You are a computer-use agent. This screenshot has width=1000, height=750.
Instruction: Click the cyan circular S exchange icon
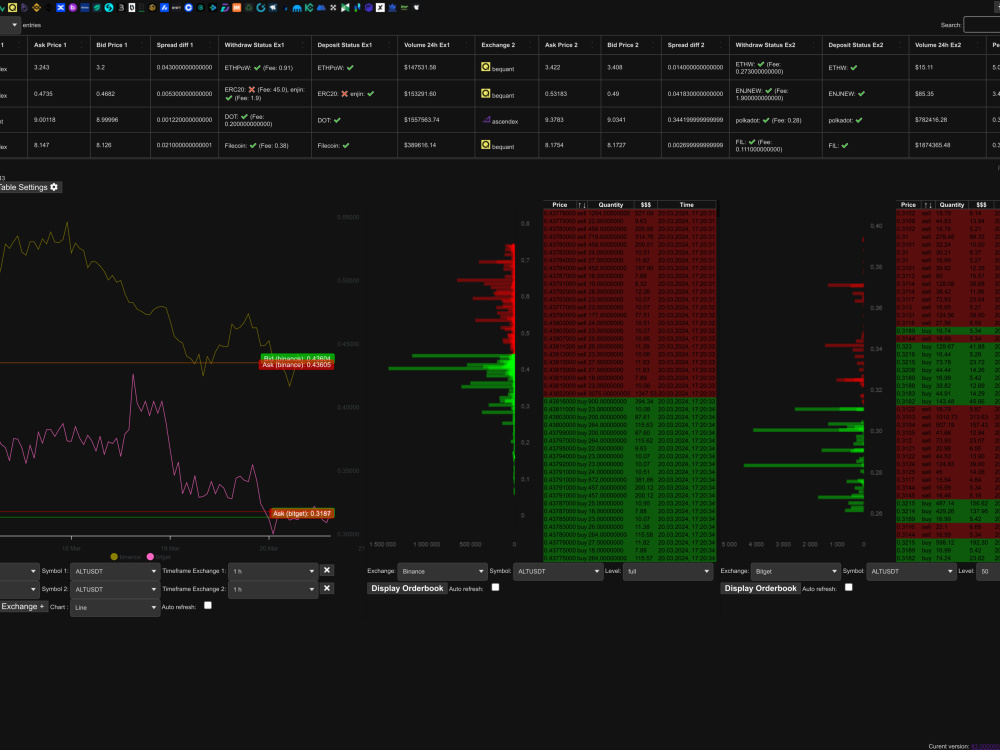click(109, 8)
